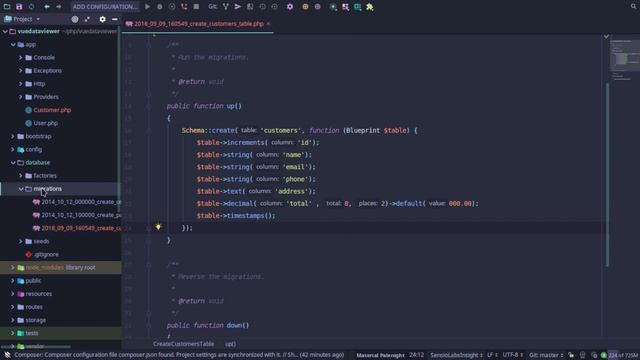Click the Open folder icon in main toolbar
The image size is (640, 360).
pyautogui.click(x=7, y=7)
